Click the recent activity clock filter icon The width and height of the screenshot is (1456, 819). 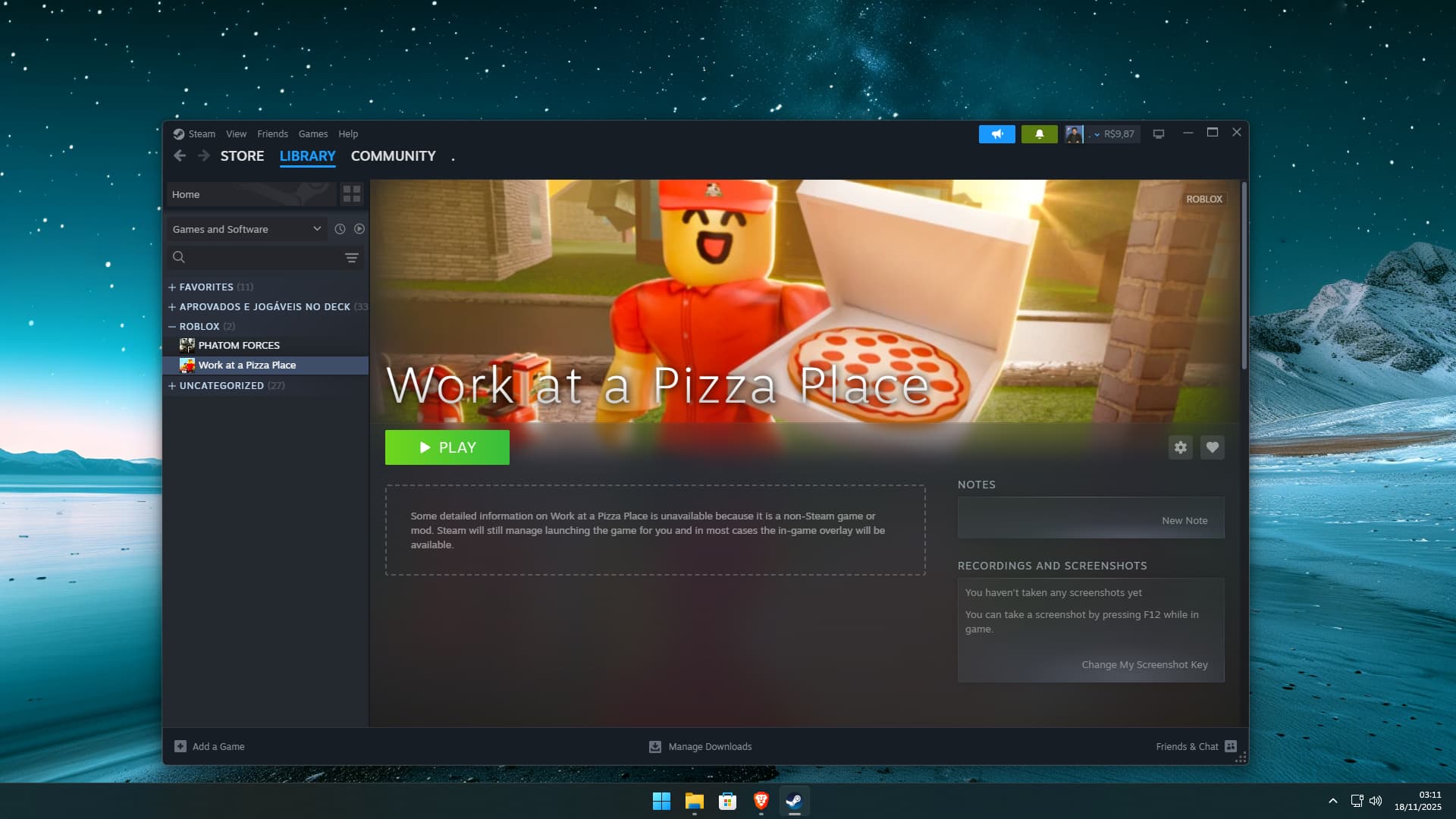point(340,229)
